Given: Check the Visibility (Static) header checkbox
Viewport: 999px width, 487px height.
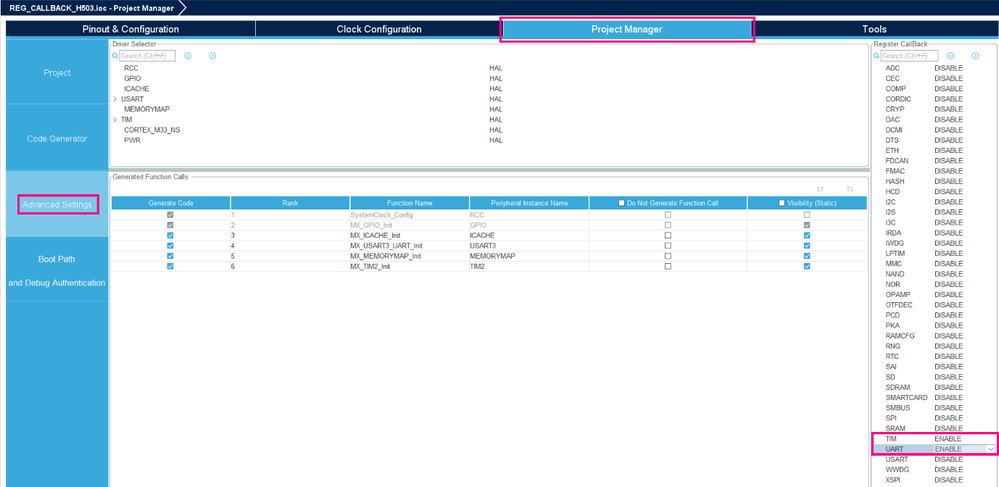Looking at the screenshot, I should 782,203.
